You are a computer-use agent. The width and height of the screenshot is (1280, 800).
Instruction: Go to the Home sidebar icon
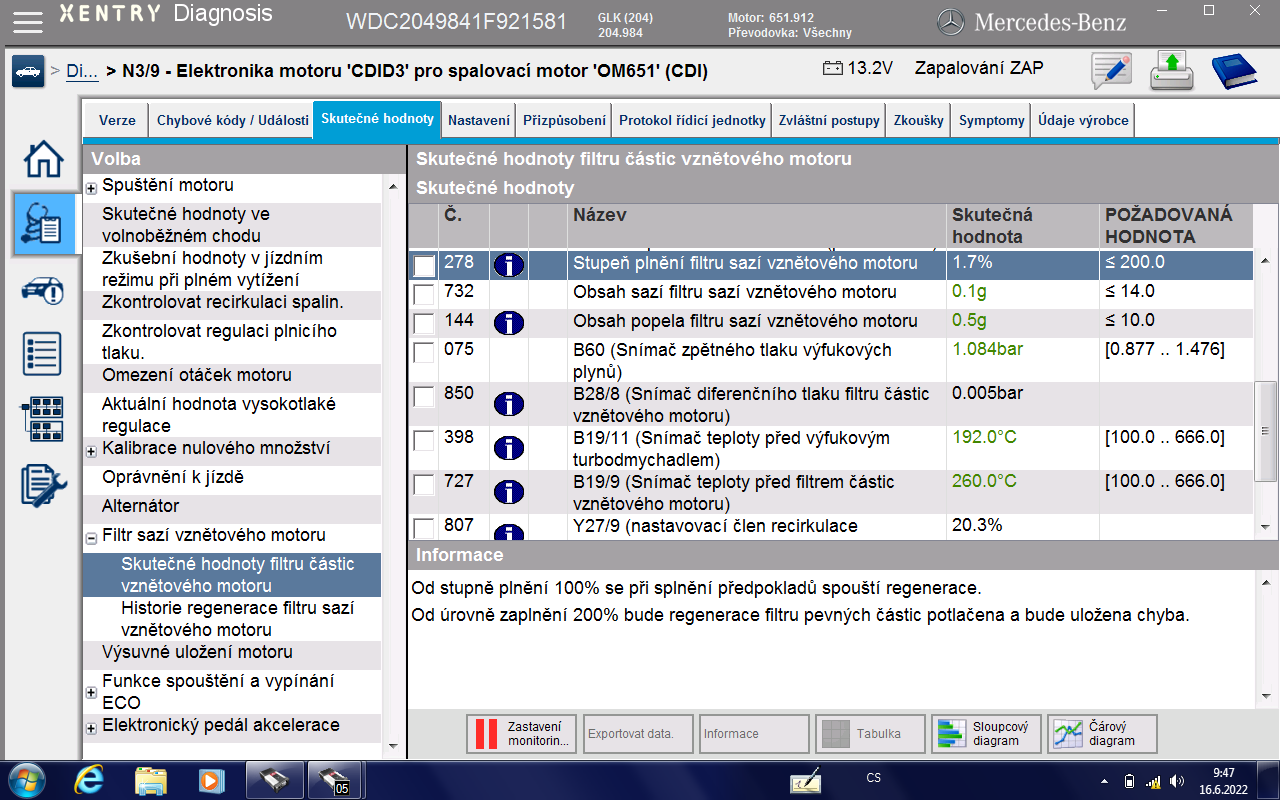[43, 158]
